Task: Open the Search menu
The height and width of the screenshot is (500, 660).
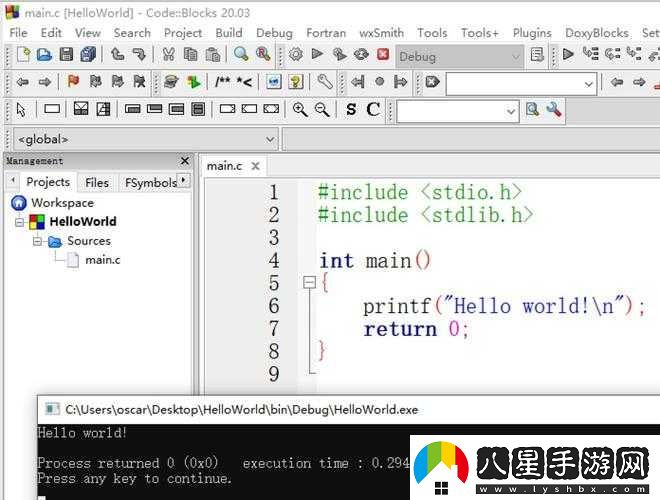Action: coord(132,33)
